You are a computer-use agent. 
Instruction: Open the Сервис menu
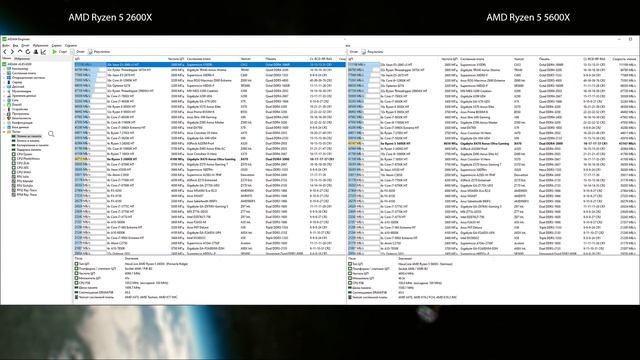57,45
